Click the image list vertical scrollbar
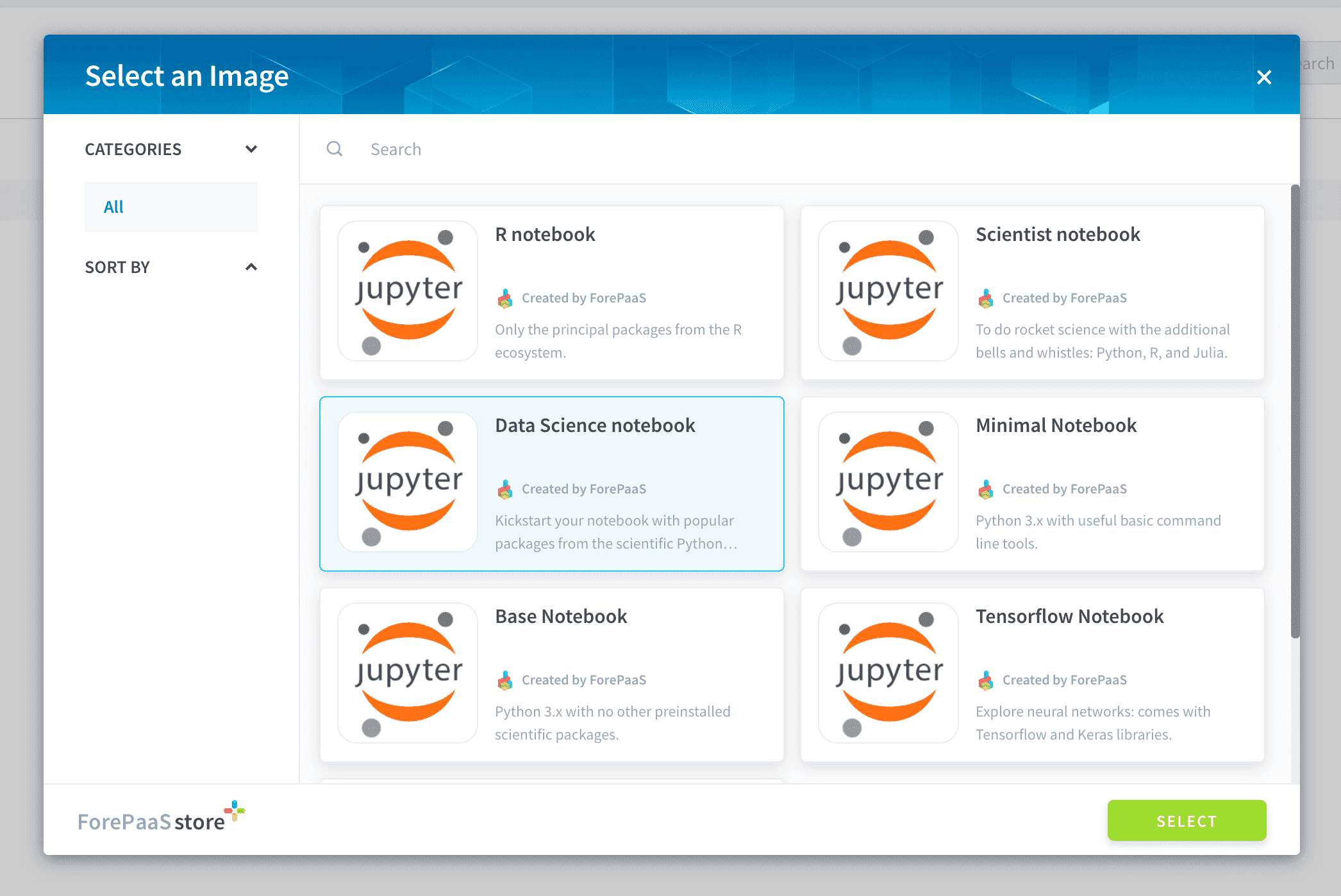Image resolution: width=1341 pixels, height=896 pixels. [1295, 411]
